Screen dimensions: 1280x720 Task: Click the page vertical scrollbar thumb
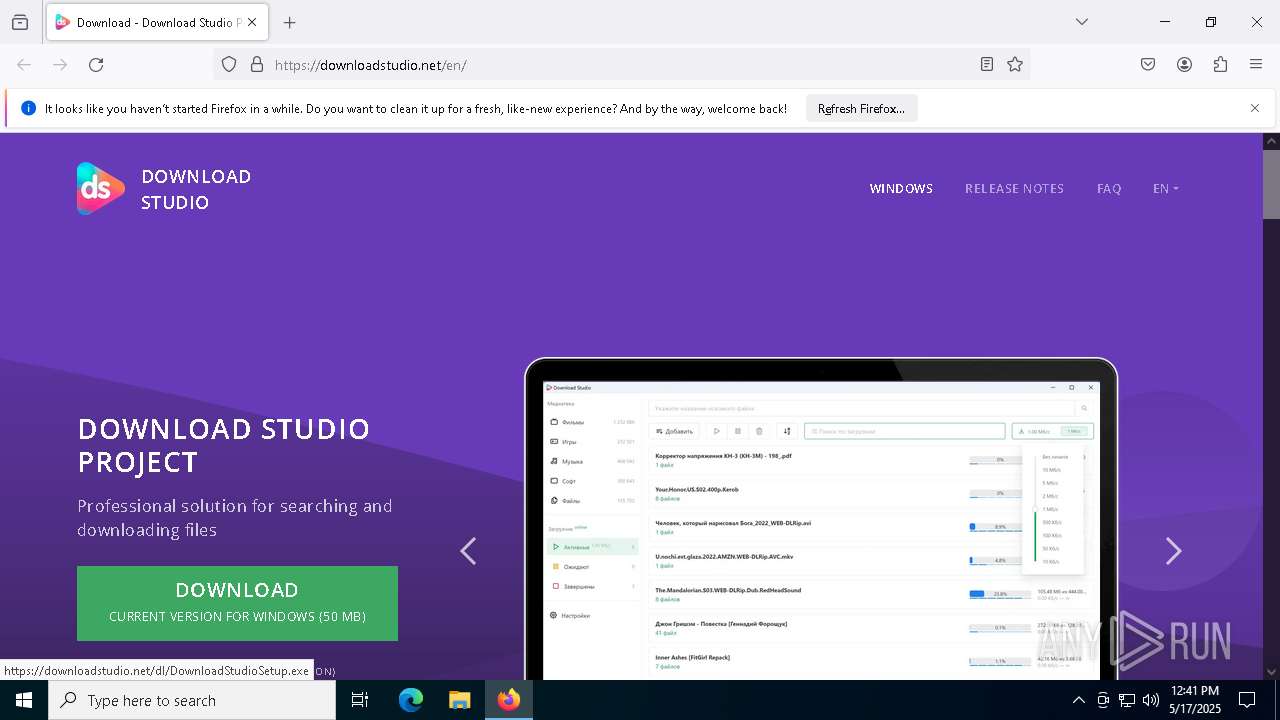[1271, 185]
